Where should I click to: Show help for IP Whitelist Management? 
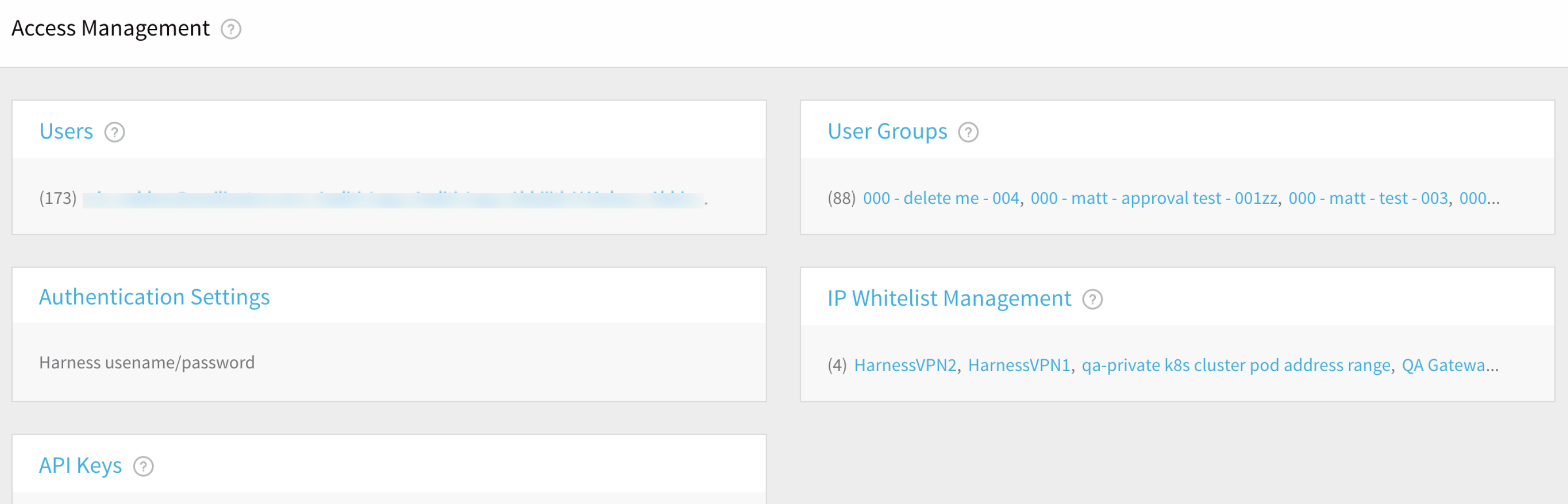(x=1092, y=299)
